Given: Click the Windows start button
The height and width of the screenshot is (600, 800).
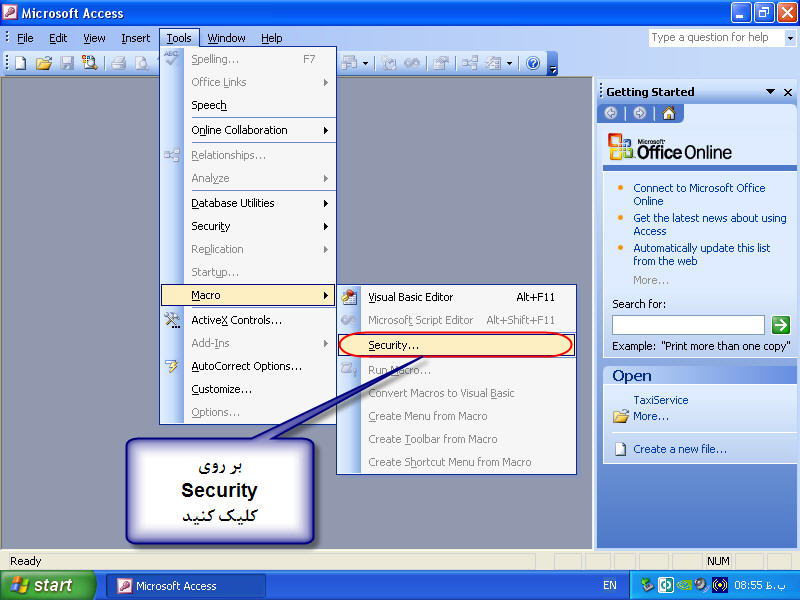Looking at the screenshot, I should tap(47, 585).
